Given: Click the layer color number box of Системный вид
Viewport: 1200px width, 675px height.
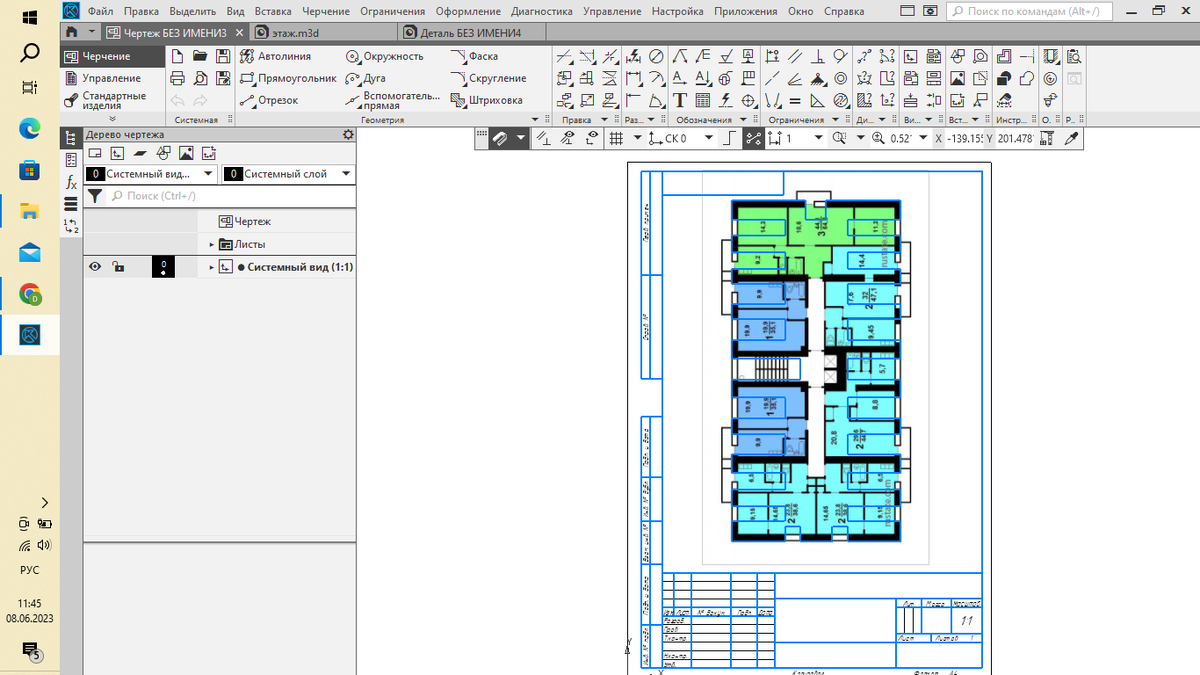Looking at the screenshot, I should tap(164, 267).
